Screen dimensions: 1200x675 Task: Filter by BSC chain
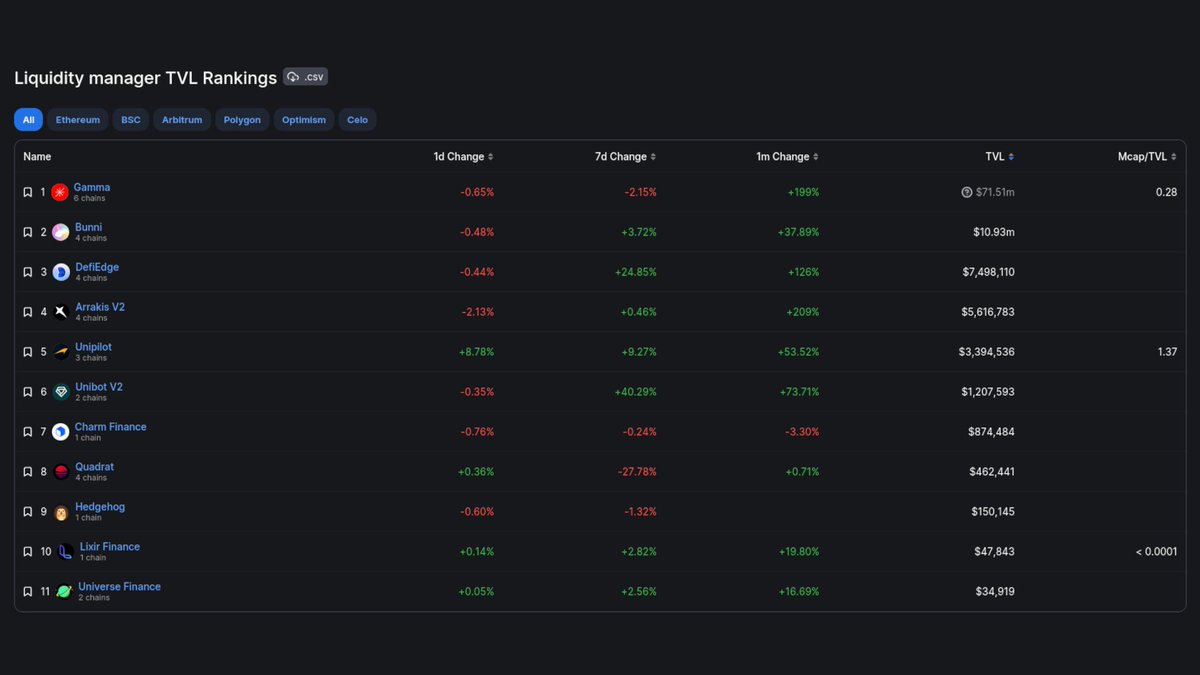131,120
